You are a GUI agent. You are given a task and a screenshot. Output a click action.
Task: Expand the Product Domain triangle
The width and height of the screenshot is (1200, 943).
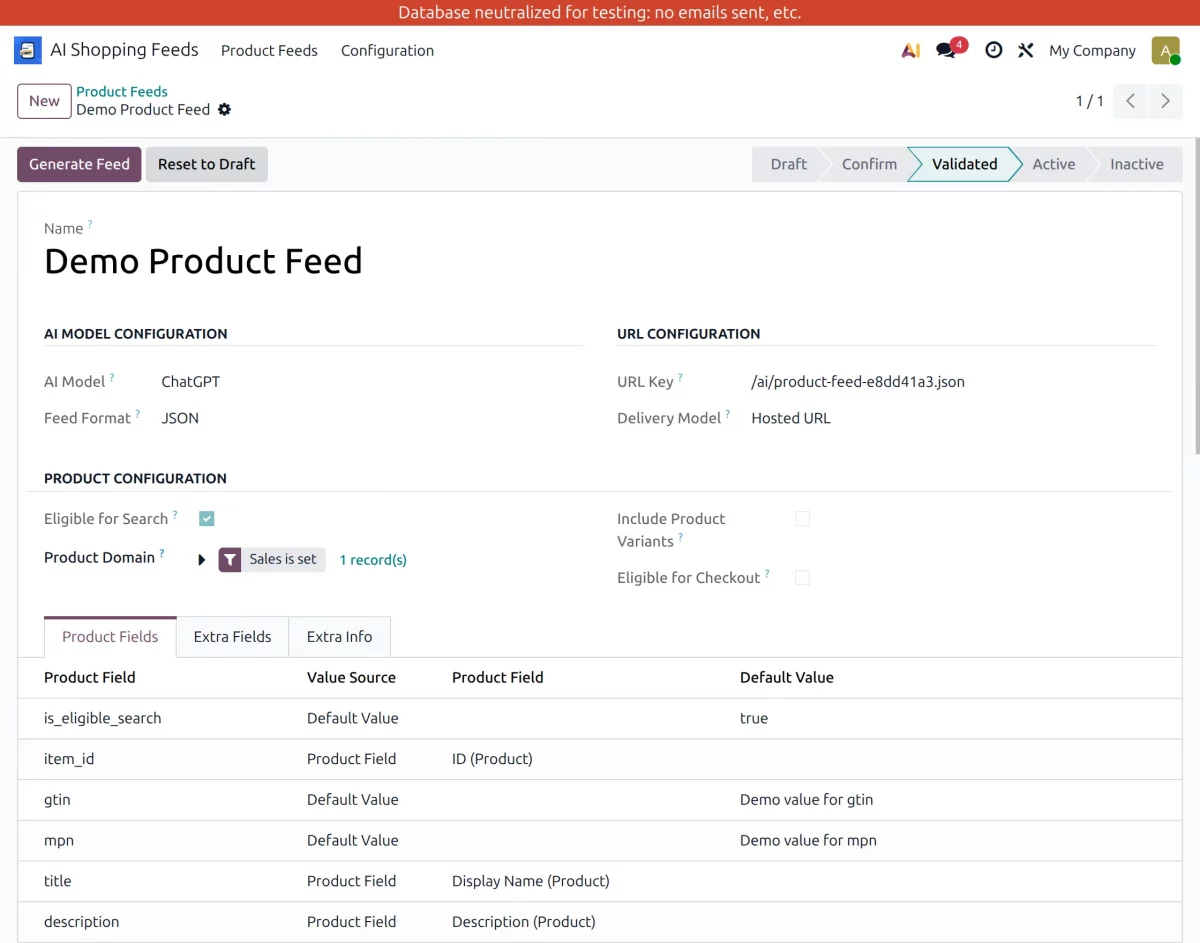(201, 559)
